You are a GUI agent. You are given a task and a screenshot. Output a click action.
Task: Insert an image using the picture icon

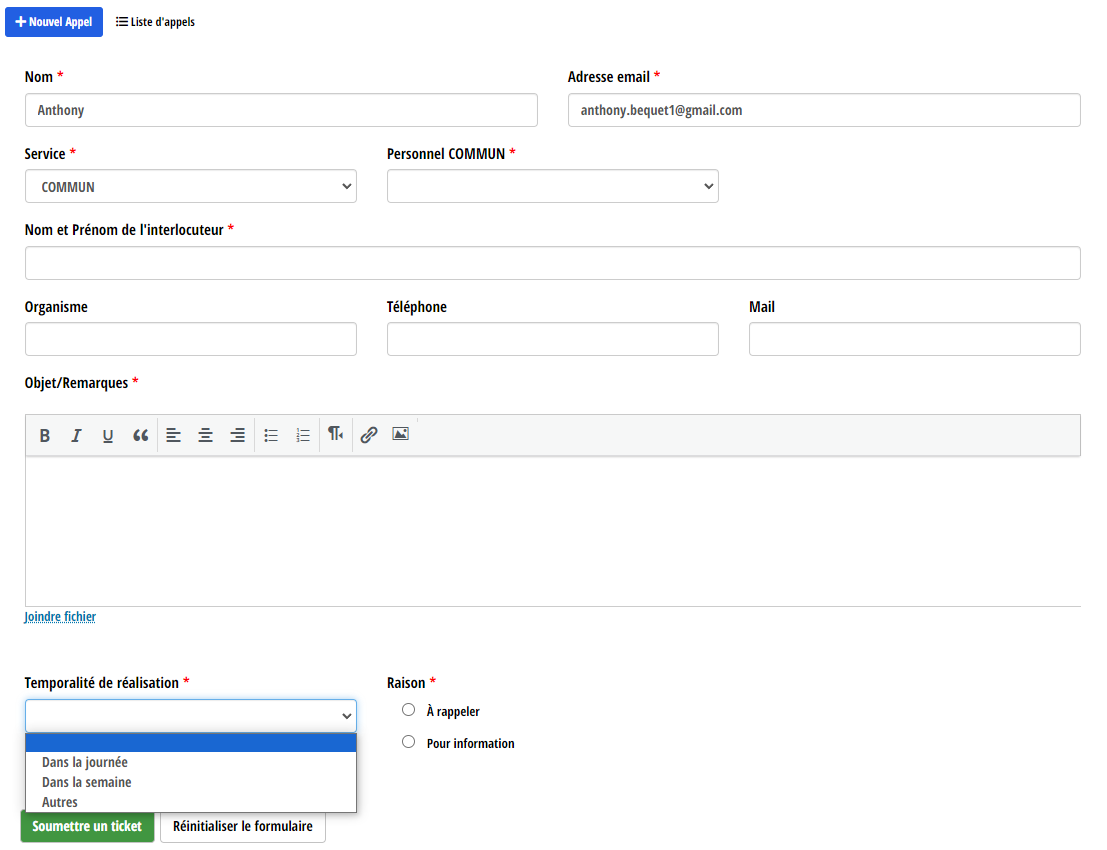tap(401, 434)
